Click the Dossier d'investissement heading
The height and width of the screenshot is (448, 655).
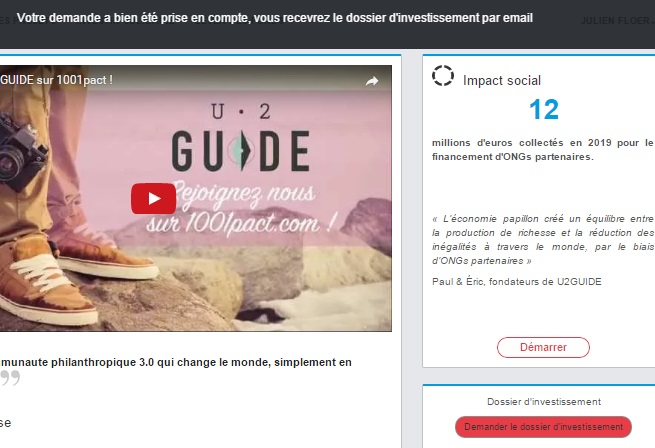click(544, 402)
